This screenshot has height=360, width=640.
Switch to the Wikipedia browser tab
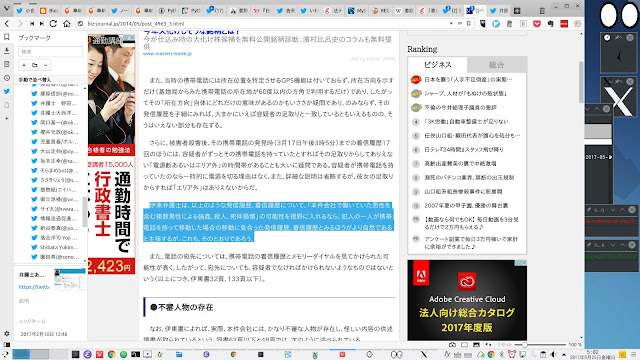click(x=404, y=11)
